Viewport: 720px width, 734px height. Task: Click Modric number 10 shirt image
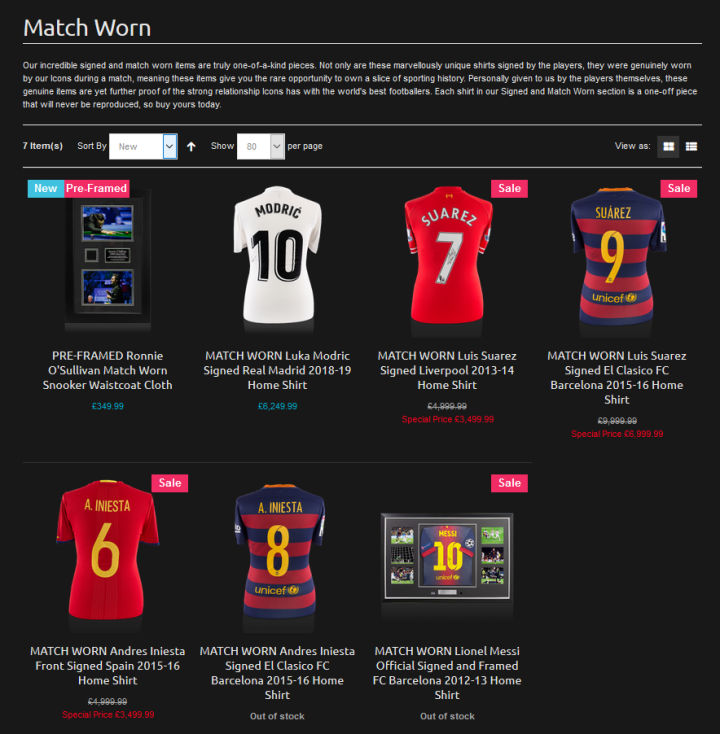coord(277,255)
